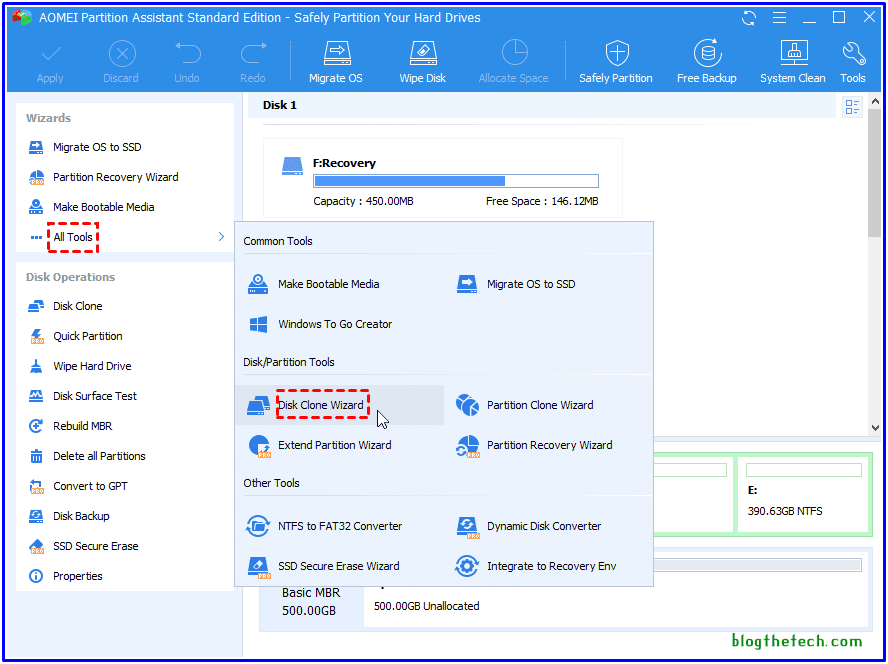Click Convert to GPT in sidebar
888x664 pixels.
coord(90,486)
